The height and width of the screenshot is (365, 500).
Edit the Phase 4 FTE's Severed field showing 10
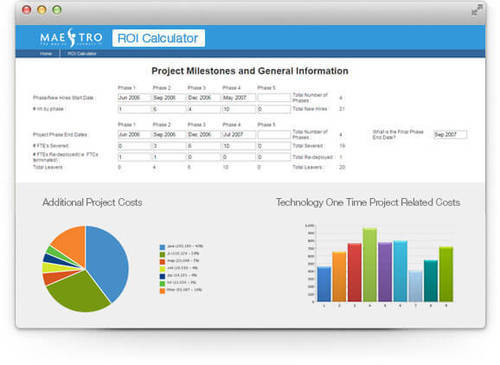pyautogui.click(x=239, y=146)
